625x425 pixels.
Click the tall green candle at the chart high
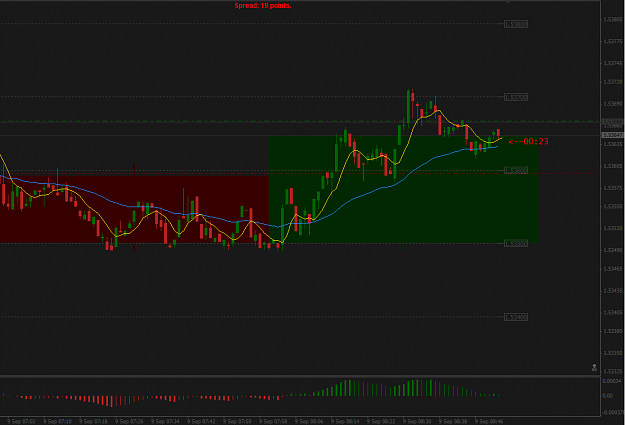[x=408, y=106]
